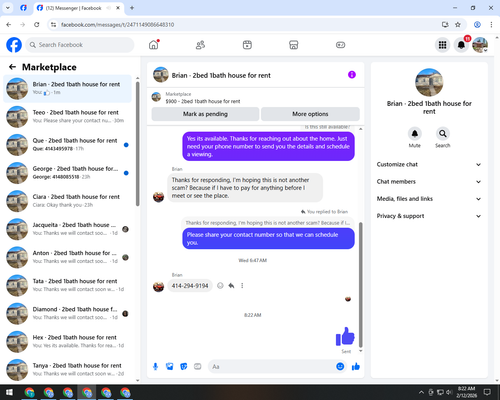This screenshot has height=400, width=500.
Task: Click the large profile photo in right panel
Action: click(x=429, y=82)
